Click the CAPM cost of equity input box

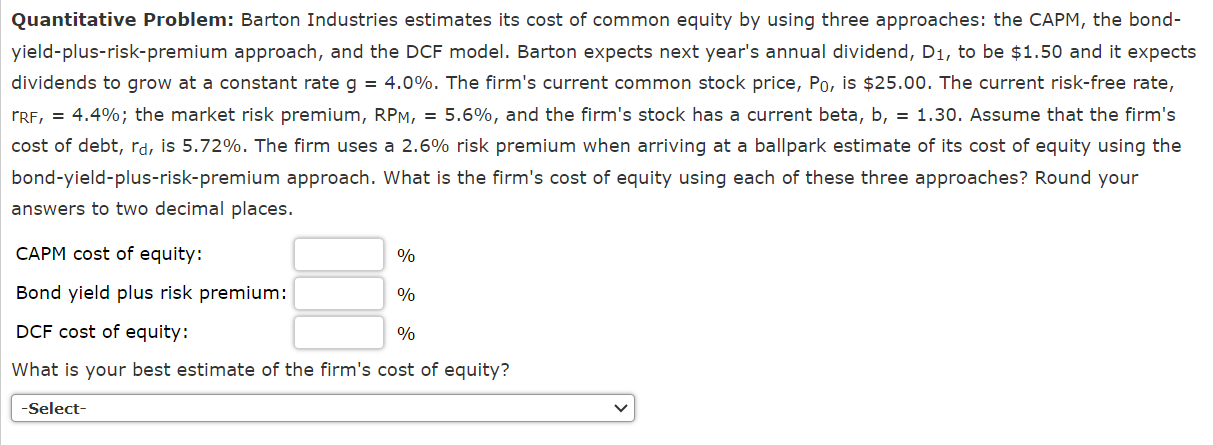[338, 254]
